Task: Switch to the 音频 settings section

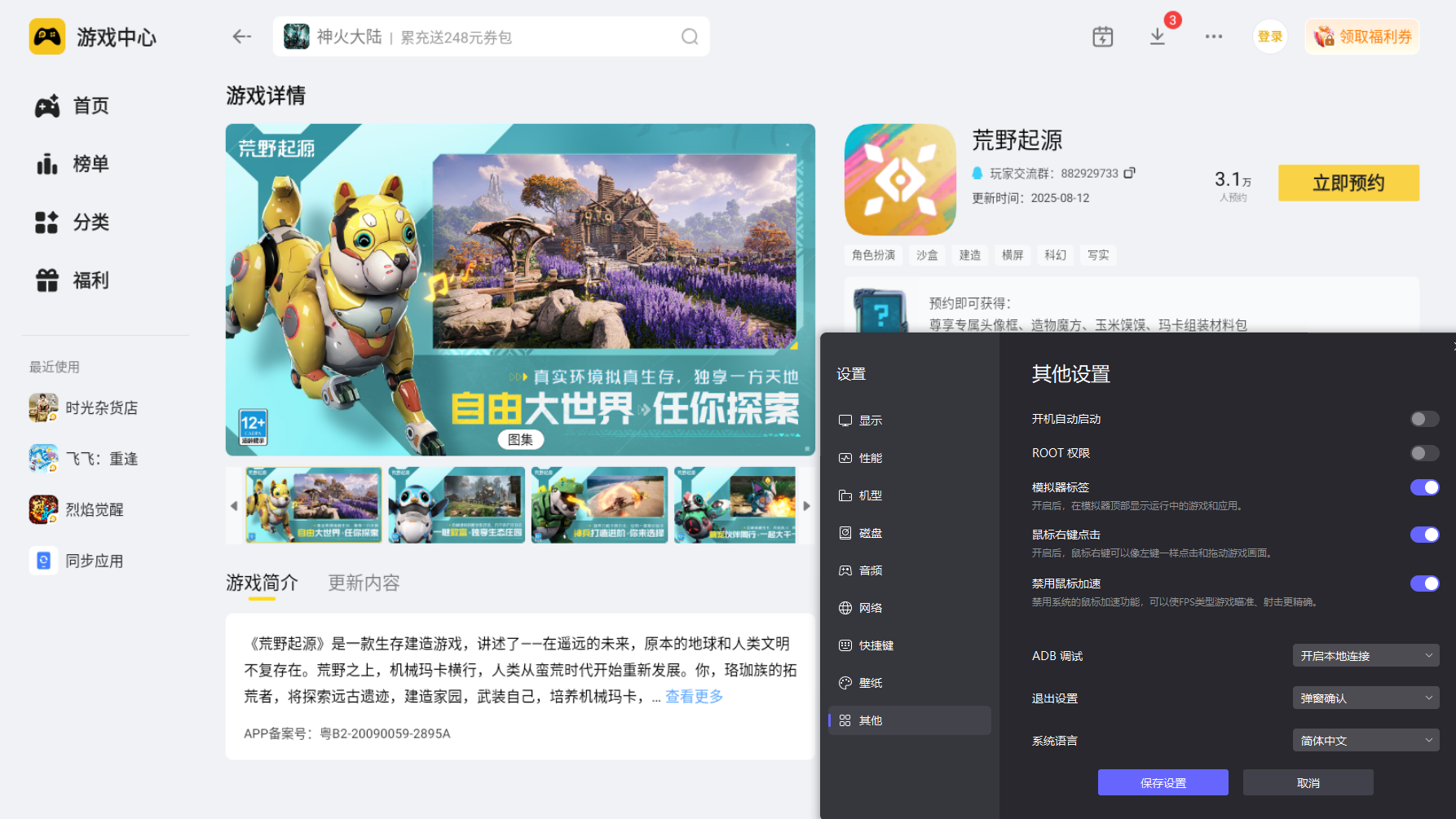Action: [x=870, y=570]
